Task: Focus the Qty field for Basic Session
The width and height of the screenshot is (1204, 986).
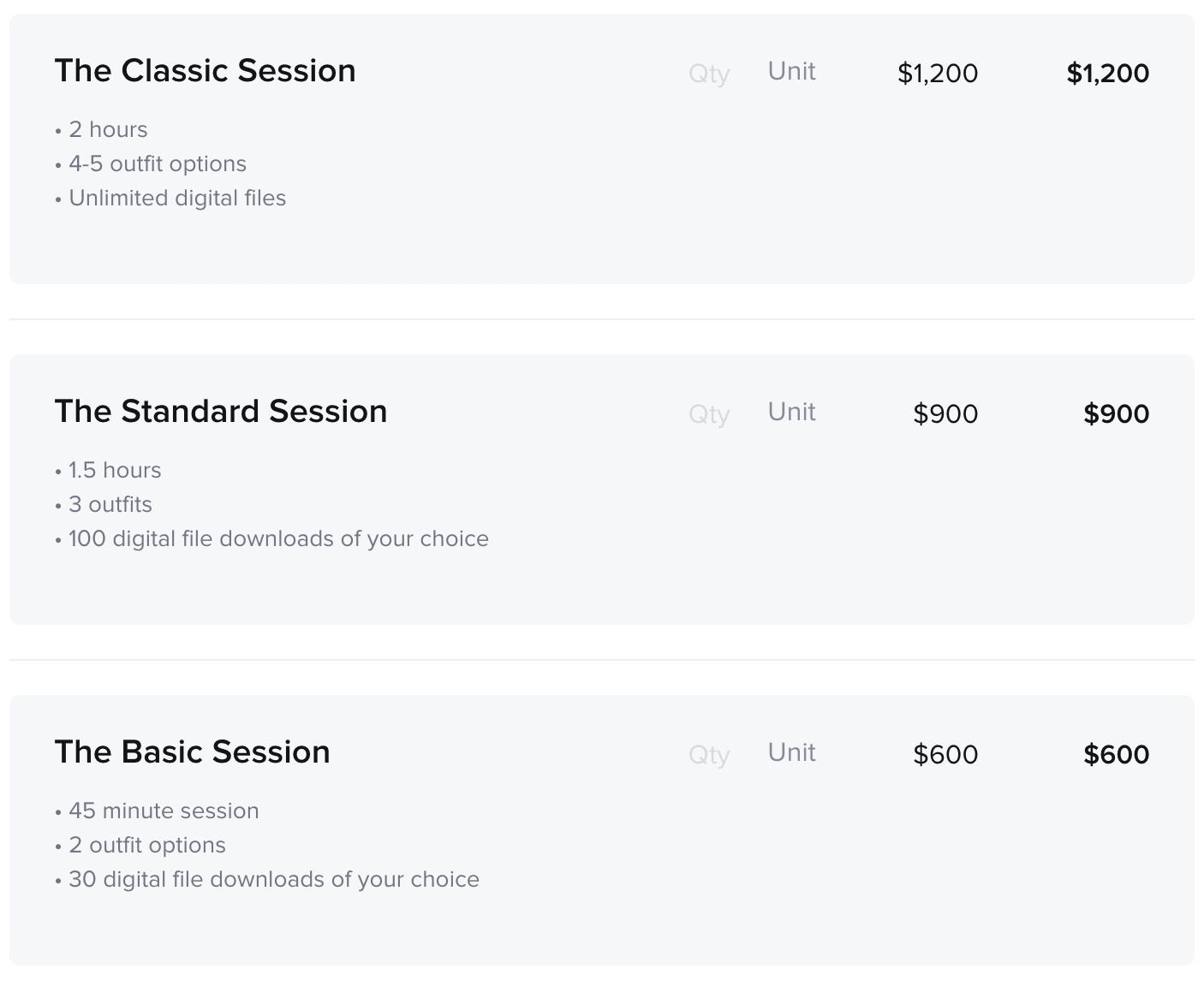Action: tap(709, 755)
